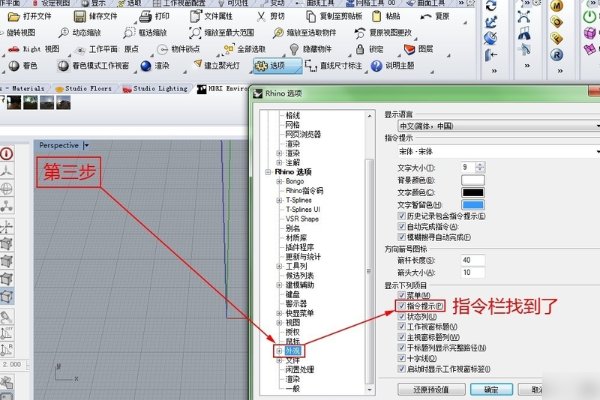
Task: Click the 选项 gear button
Action: click(277, 66)
